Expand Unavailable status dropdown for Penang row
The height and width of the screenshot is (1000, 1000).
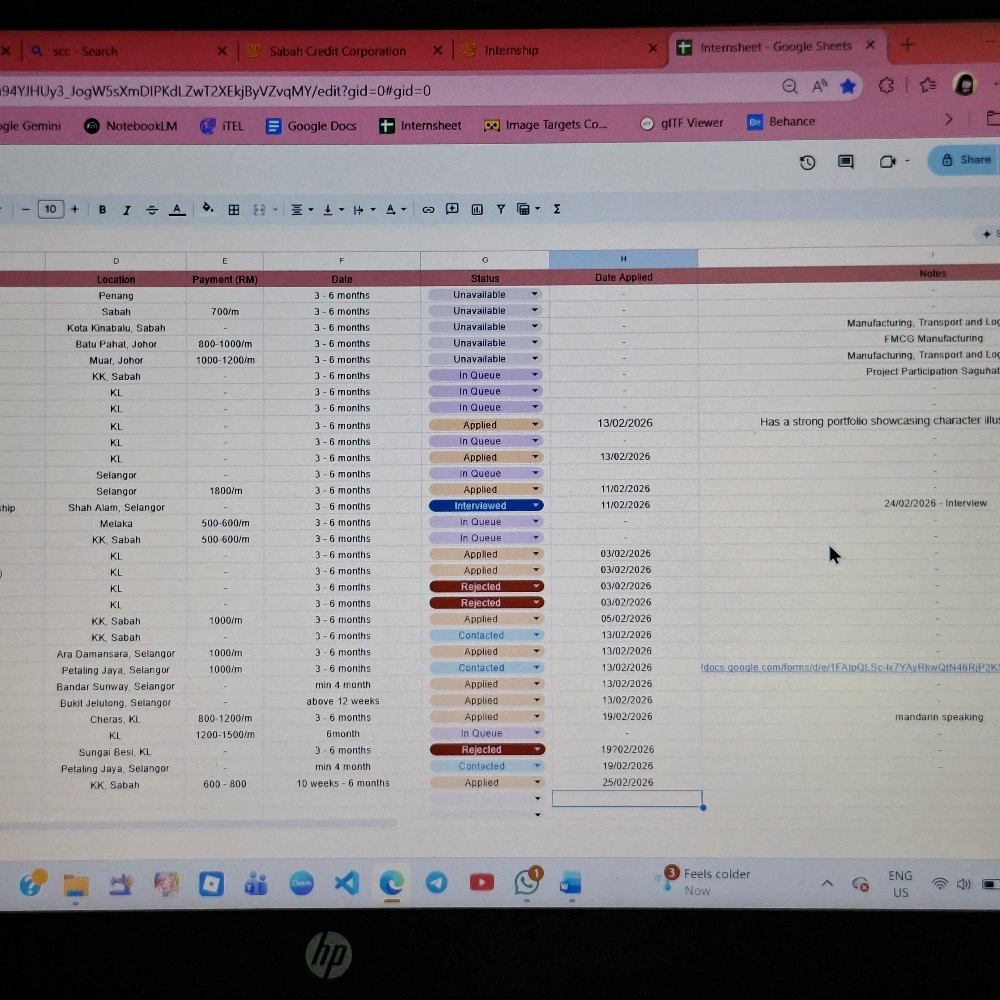pos(535,295)
